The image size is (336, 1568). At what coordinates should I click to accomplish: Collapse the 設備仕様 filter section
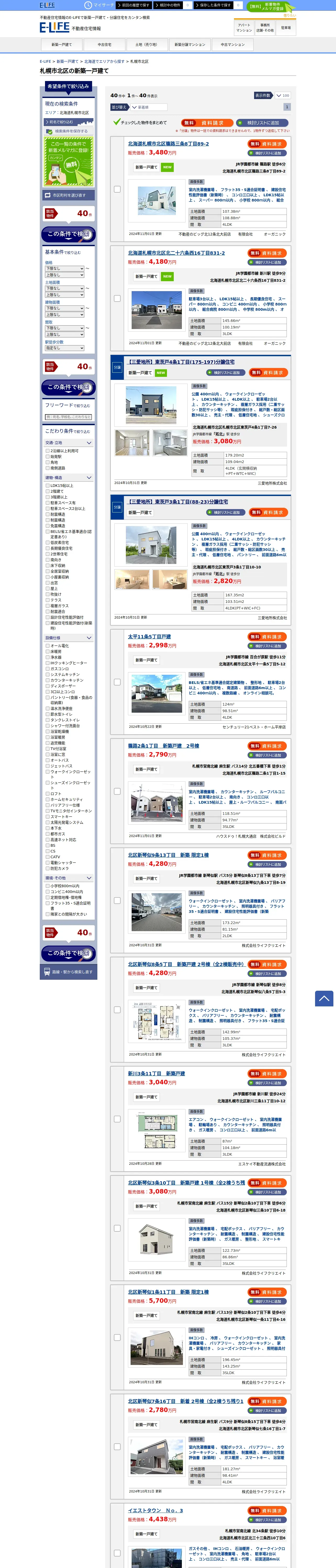click(x=68, y=638)
